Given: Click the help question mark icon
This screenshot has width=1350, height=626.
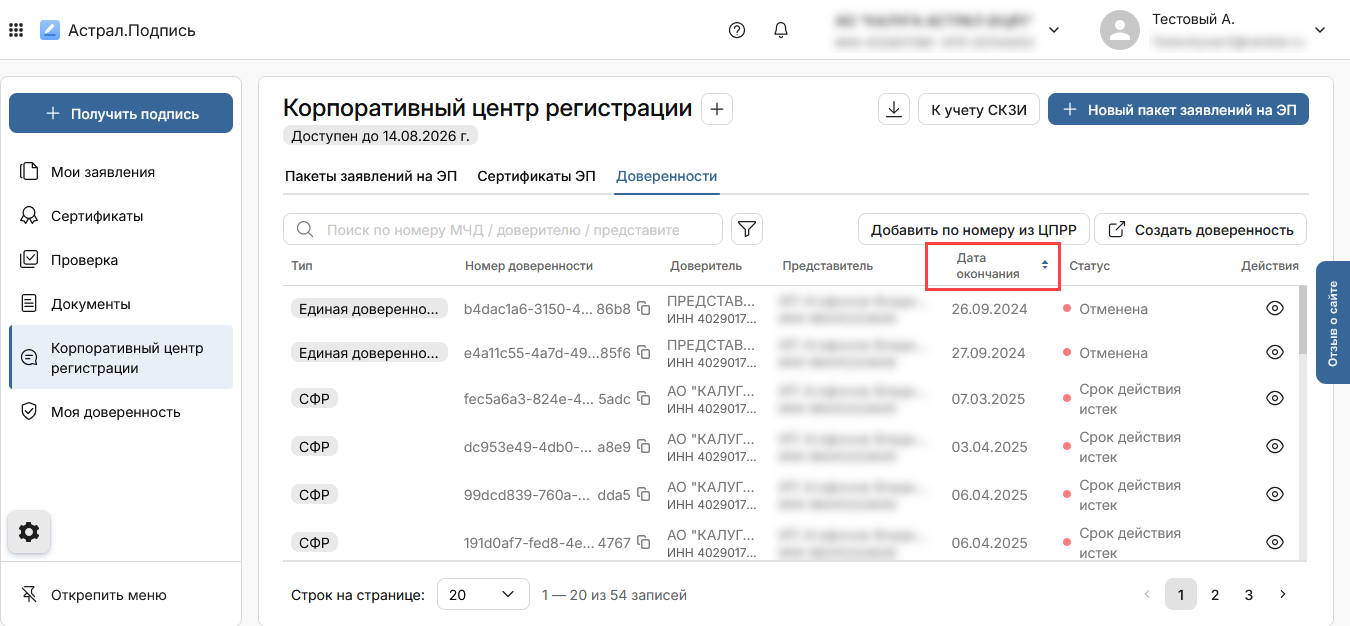Looking at the screenshot, I should pyautogui.click(x=737, y=30).
